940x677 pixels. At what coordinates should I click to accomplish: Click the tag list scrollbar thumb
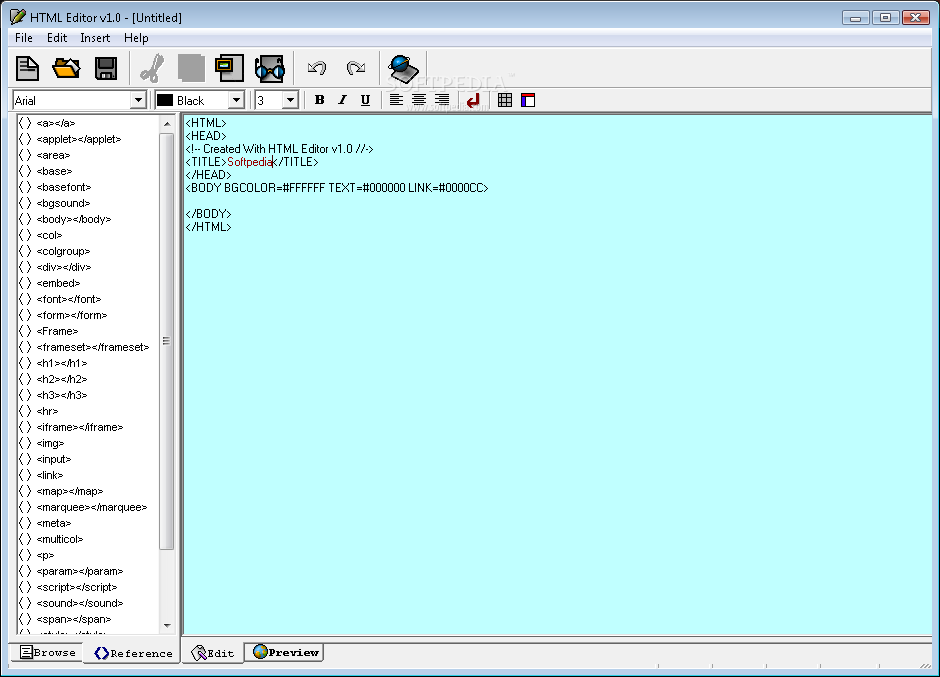pos(167,341)
